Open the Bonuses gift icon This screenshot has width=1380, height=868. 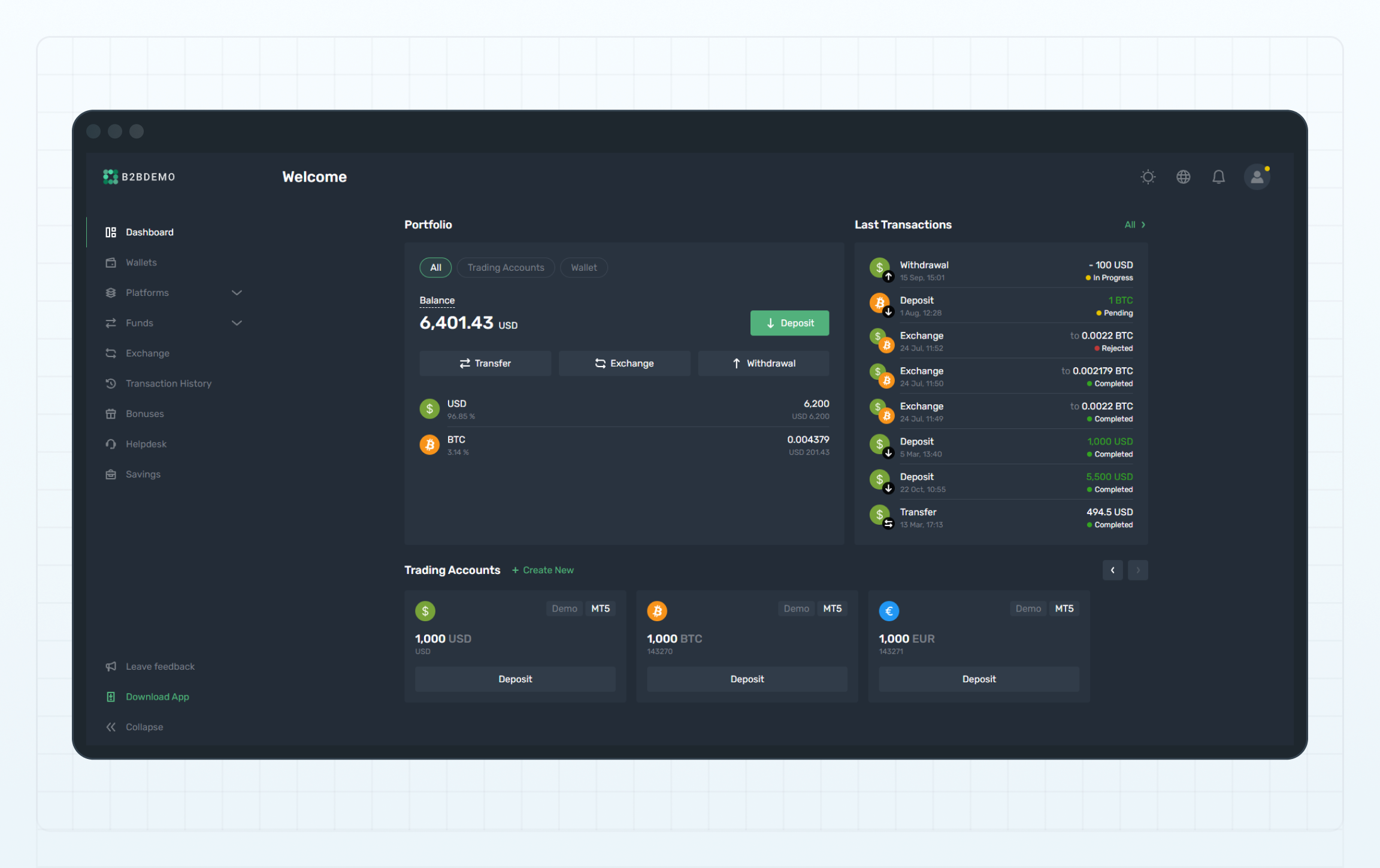111,413
